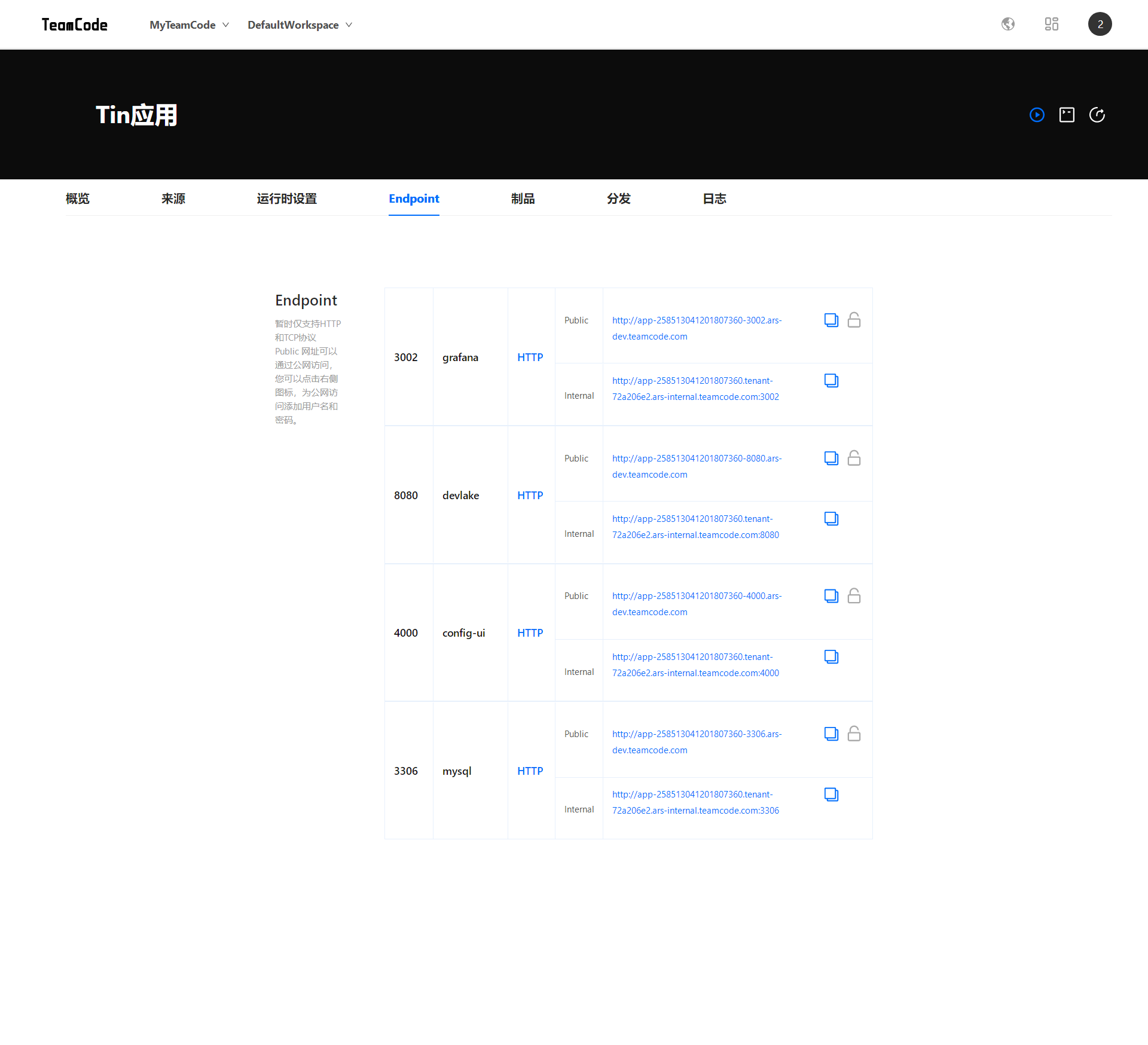Switch to the 运行时设置 tab
Viewport: 1148px width, 1045px height.
click(286, 198)
